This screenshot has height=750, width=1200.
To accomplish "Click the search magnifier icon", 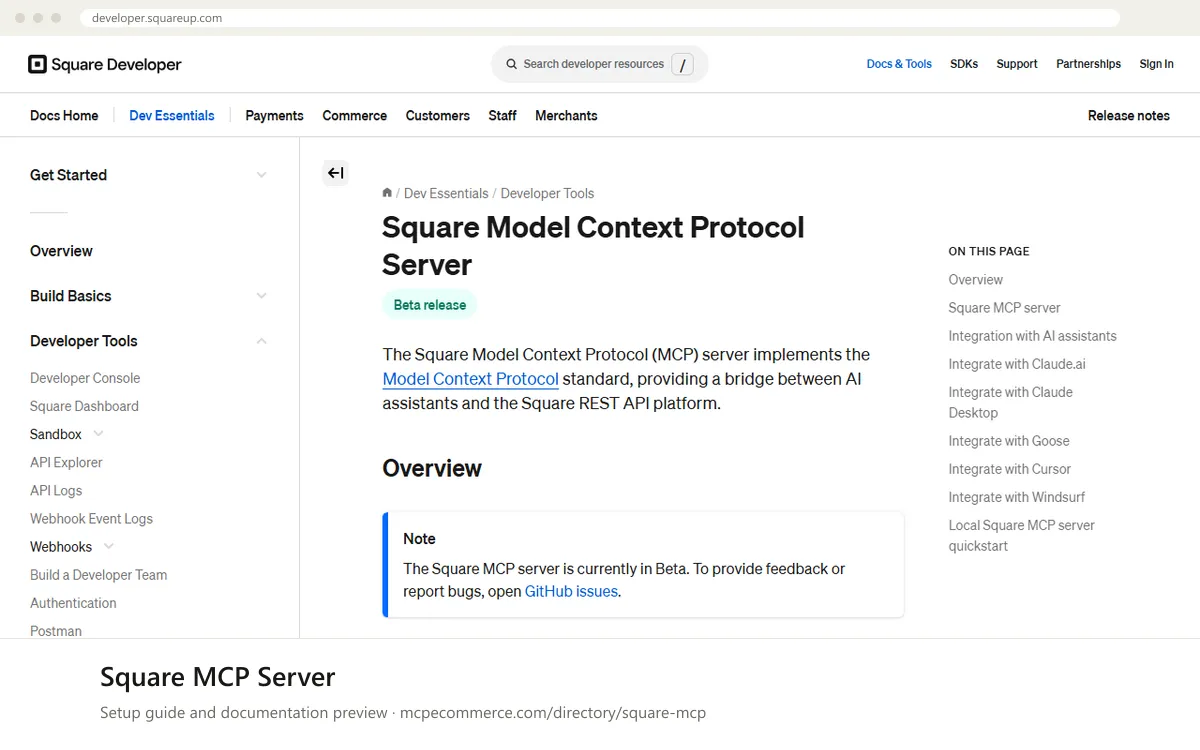I will (511, 64).
